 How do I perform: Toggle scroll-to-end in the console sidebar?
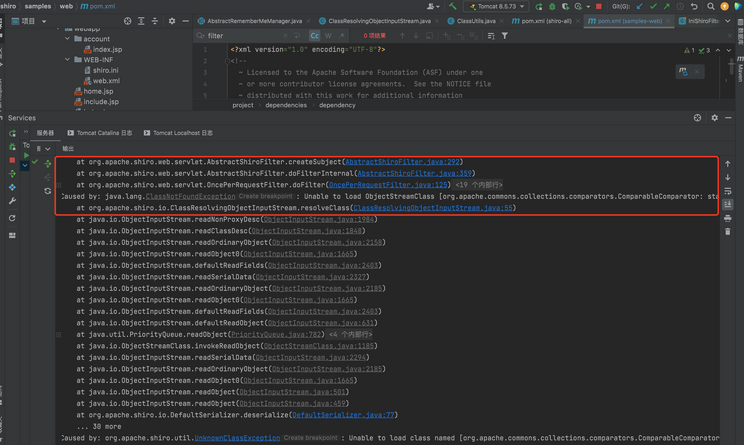[728, 204]
